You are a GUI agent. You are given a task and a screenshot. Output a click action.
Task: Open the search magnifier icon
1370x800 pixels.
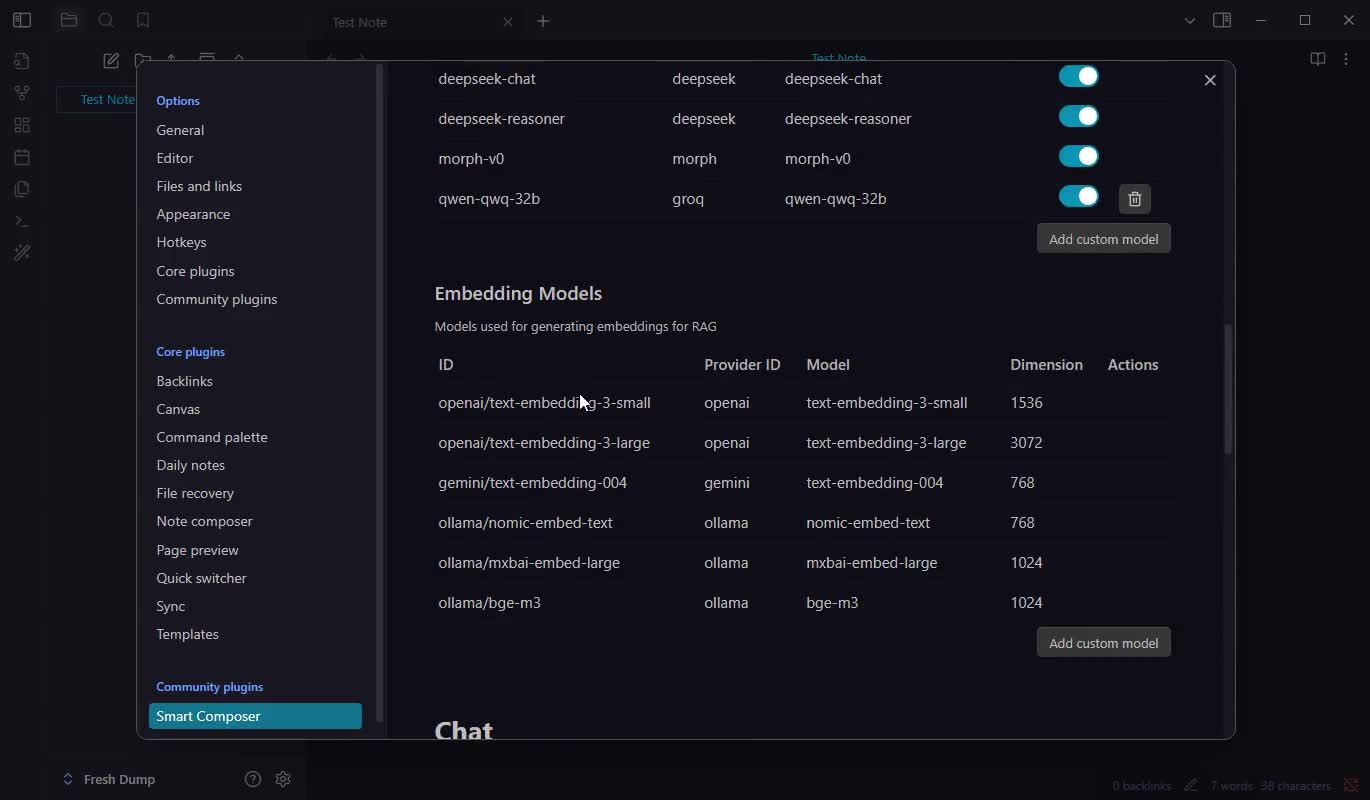(106, 20)
